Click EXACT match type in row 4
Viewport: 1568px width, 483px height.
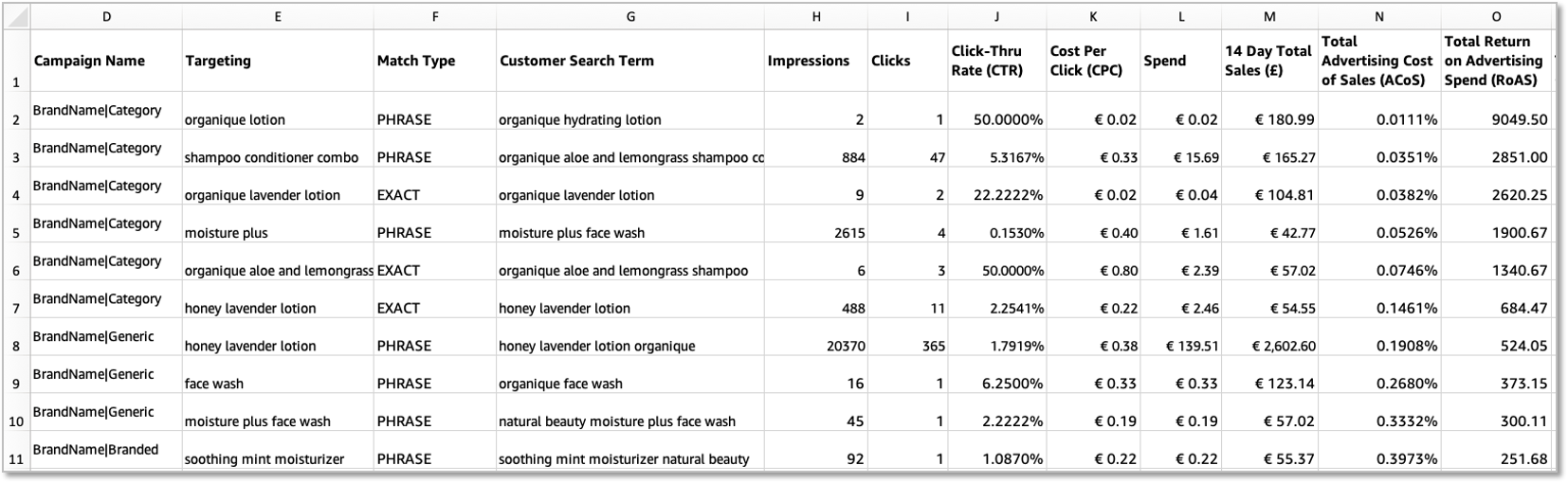point(398,195)
